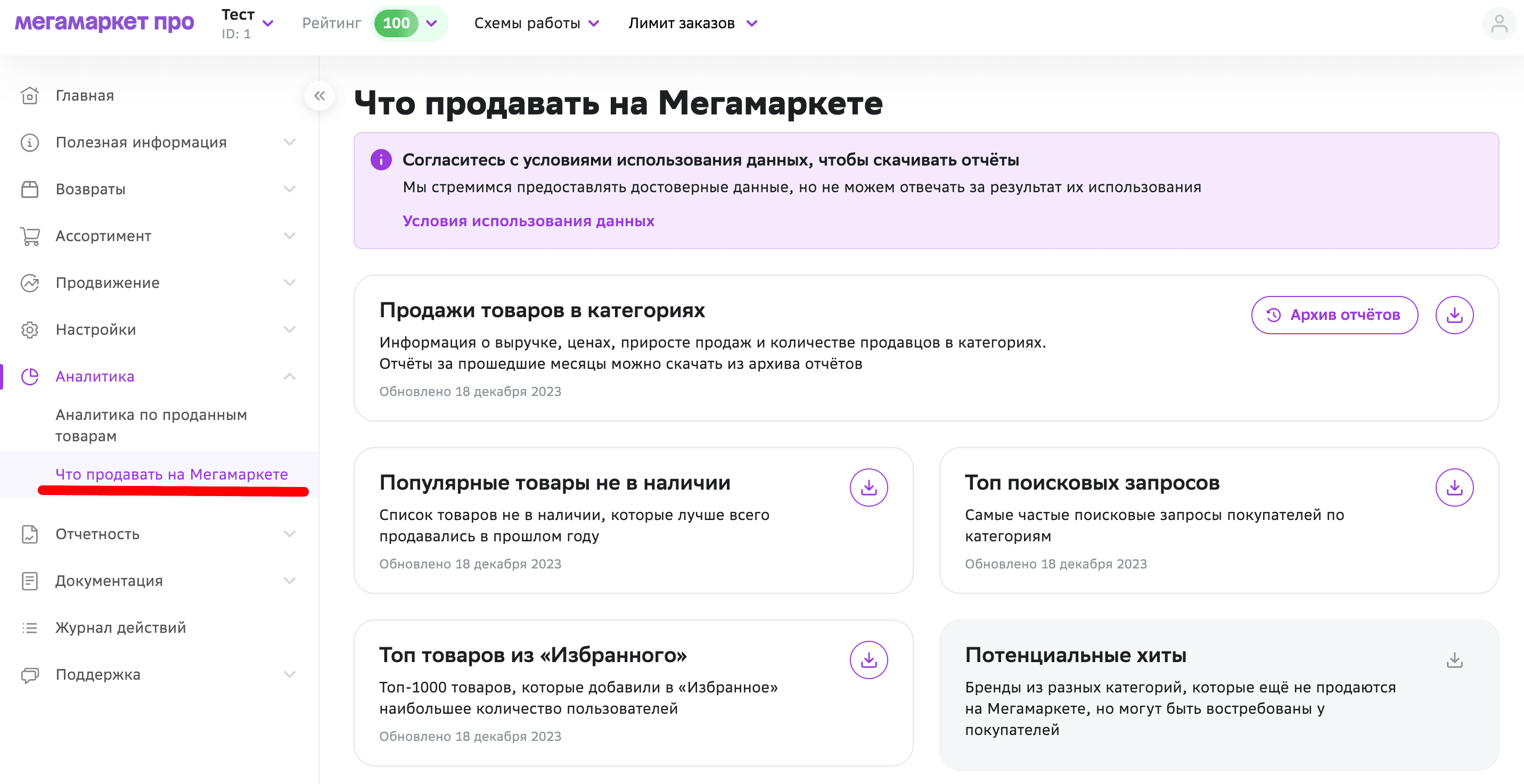
Task: Click the ID: 1 text under Тест
Action: pyautogui.click(x=236, y=34)
